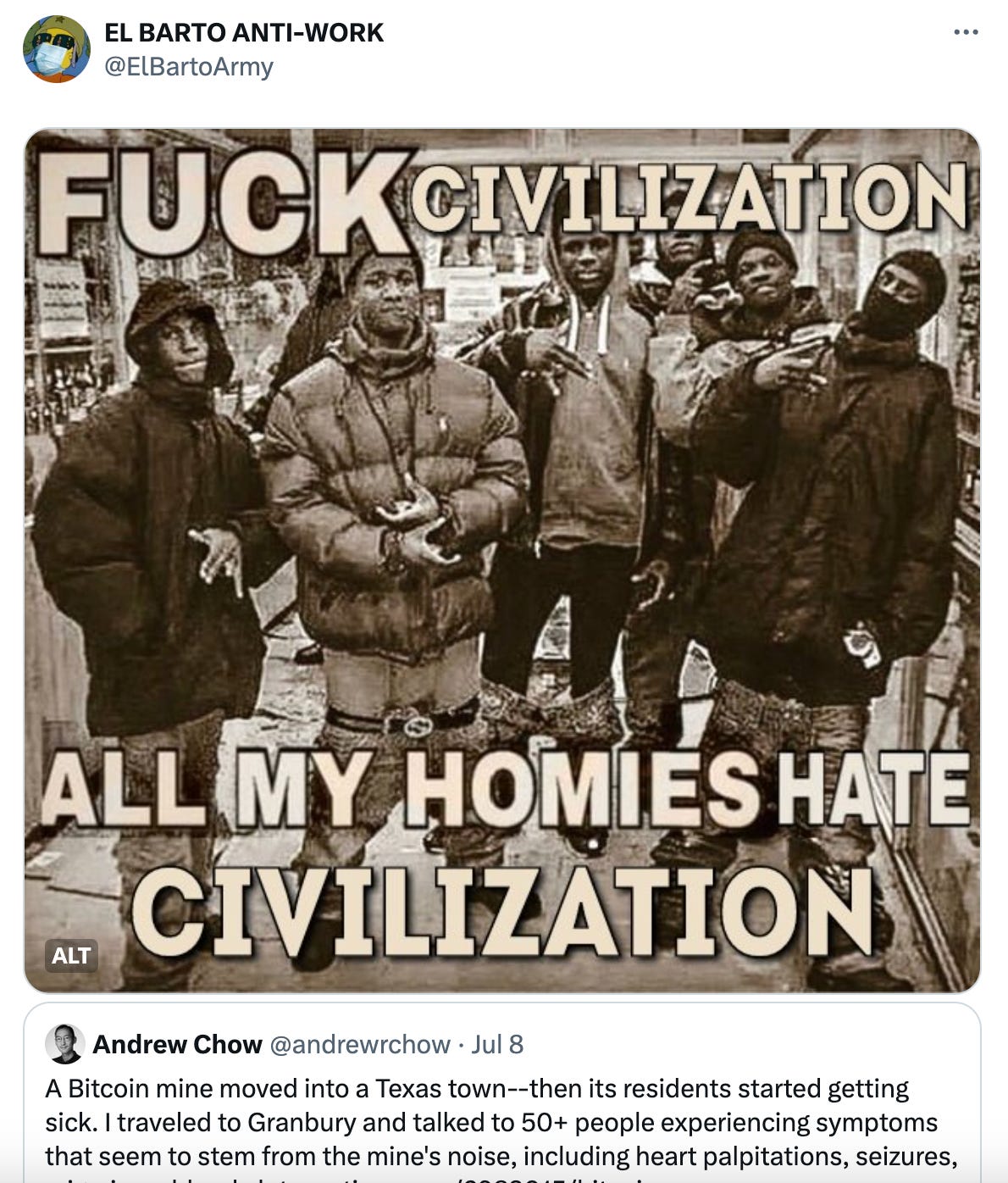Click the top CIVILIZATION text in meme
The height and width of the screenshot is (1183, 1008).
click(x=689, y=197)
